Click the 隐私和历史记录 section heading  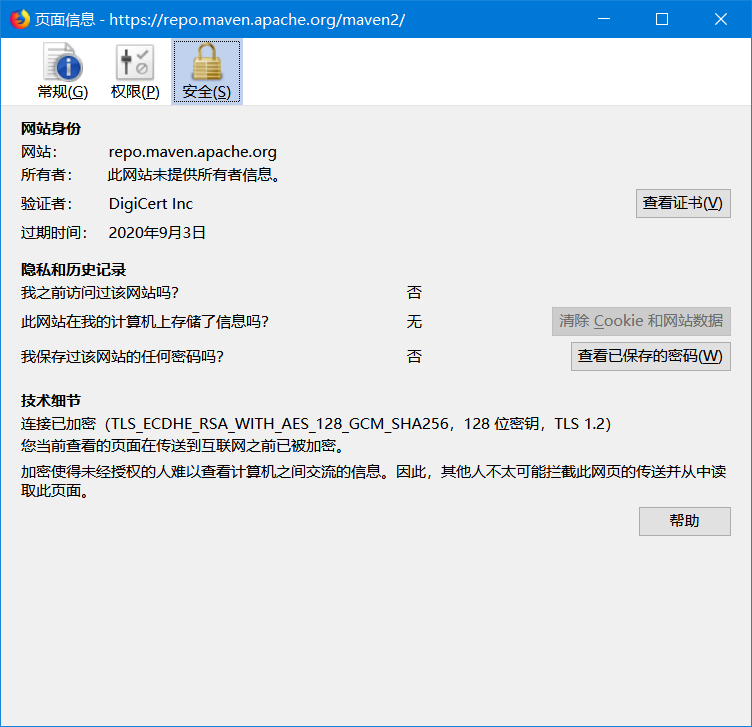point(73,270)
